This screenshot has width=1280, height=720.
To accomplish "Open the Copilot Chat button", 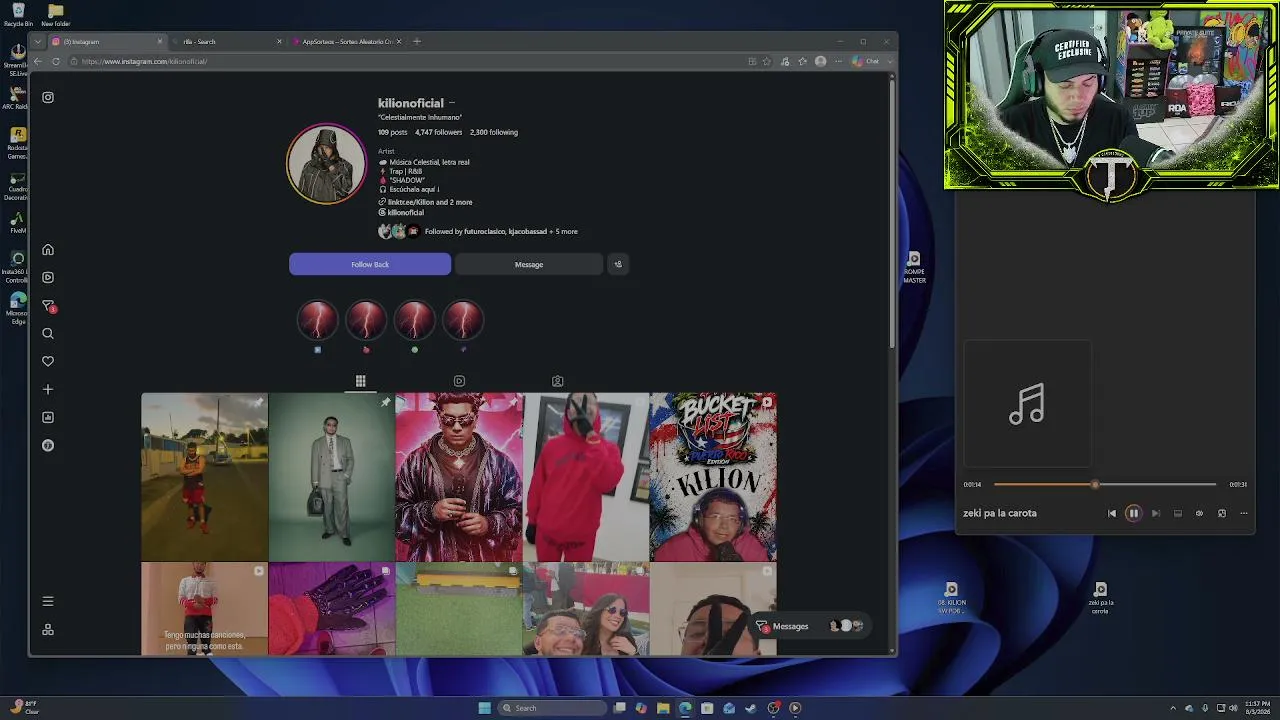I will point(866,61).
